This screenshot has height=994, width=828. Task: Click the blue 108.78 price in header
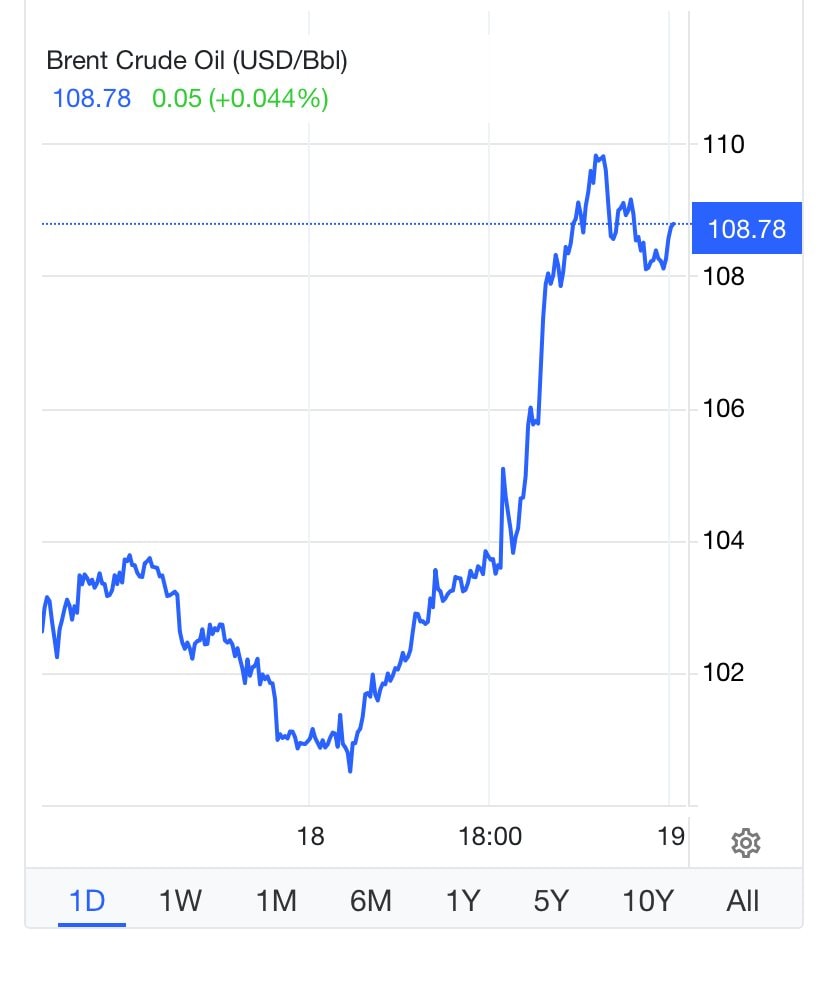89,98
